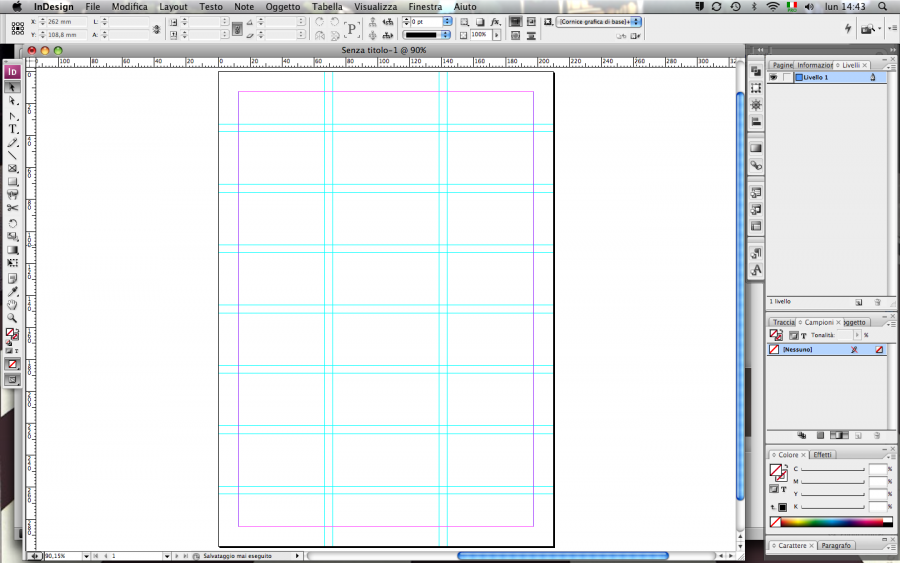900x563 pixels.
Task: Open the stroke weight 0 pt dropdown
Action: coord(447,21)
